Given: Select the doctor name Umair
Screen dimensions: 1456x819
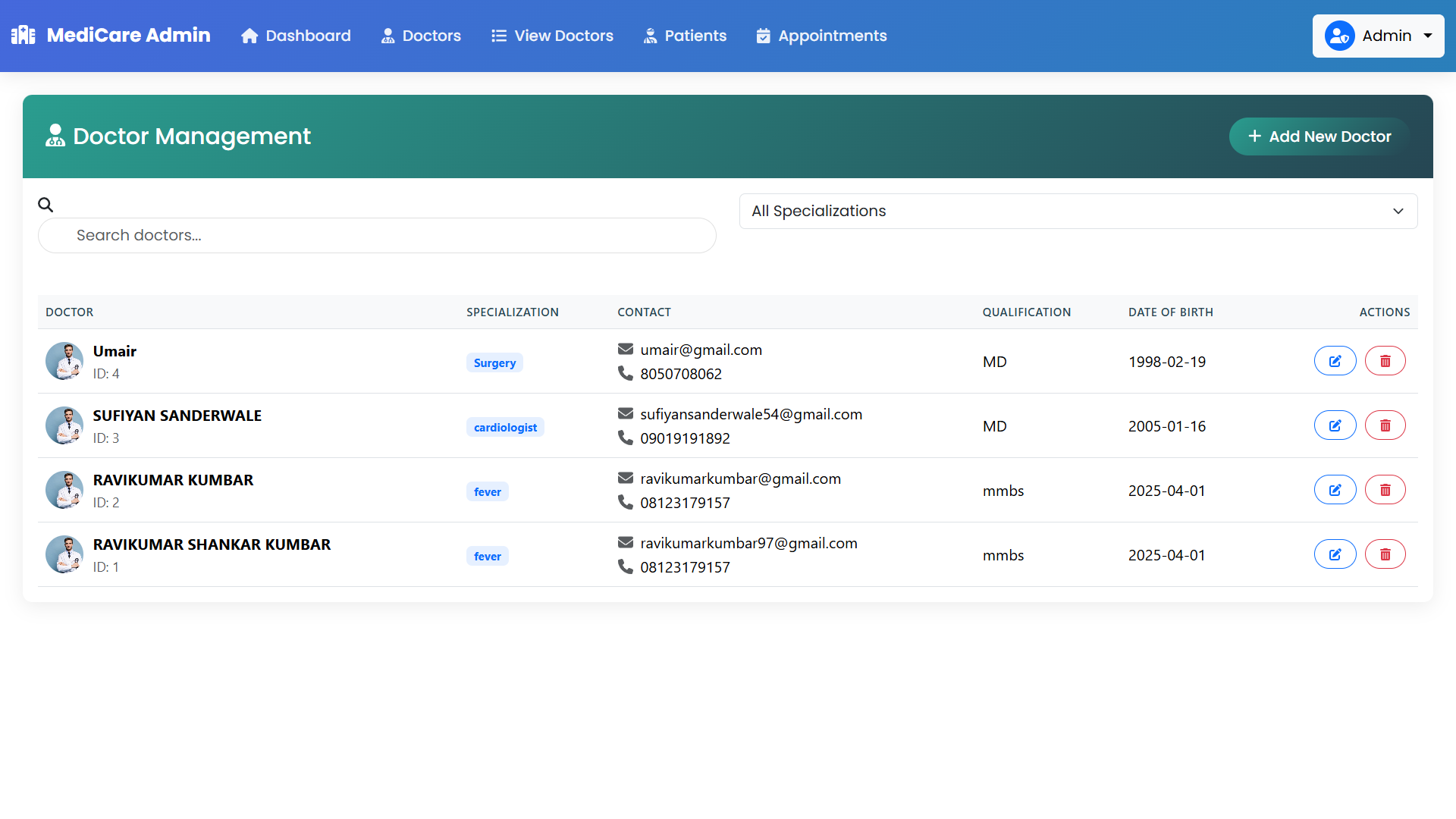Looking at the screenshot, I should (115, 351).
